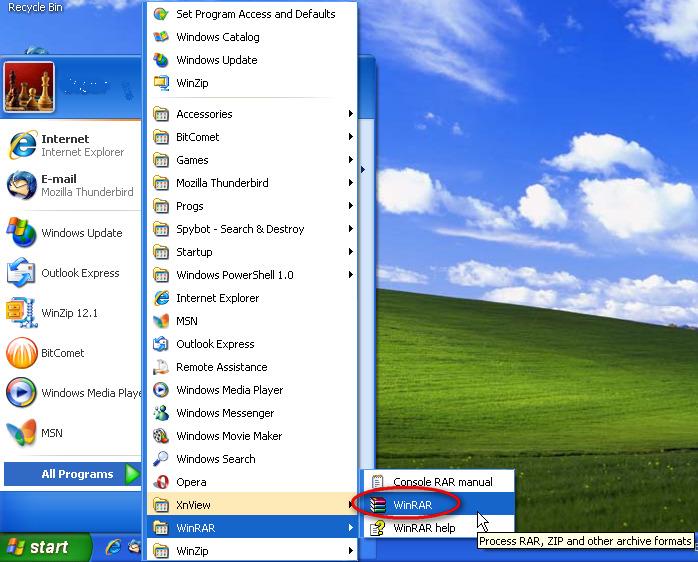Click WinZip 12.1 icon in recent programs

(x=21, y=313)
